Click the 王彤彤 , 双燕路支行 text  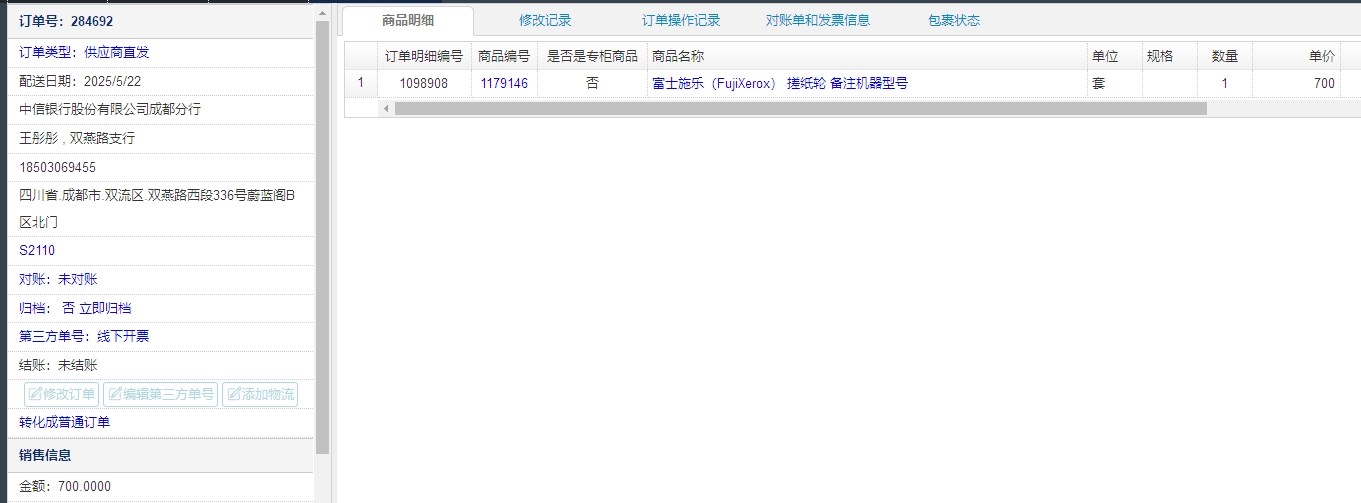coord(77,138)
